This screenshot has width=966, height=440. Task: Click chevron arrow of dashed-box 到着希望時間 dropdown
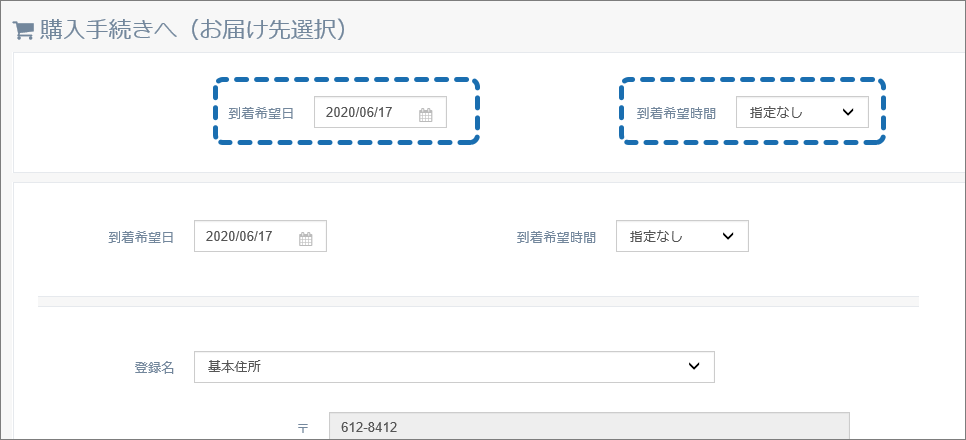848,112
